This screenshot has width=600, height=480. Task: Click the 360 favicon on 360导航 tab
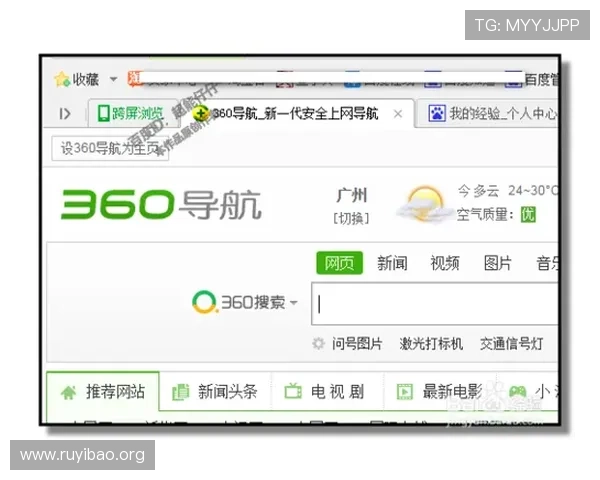click(201, 113)
